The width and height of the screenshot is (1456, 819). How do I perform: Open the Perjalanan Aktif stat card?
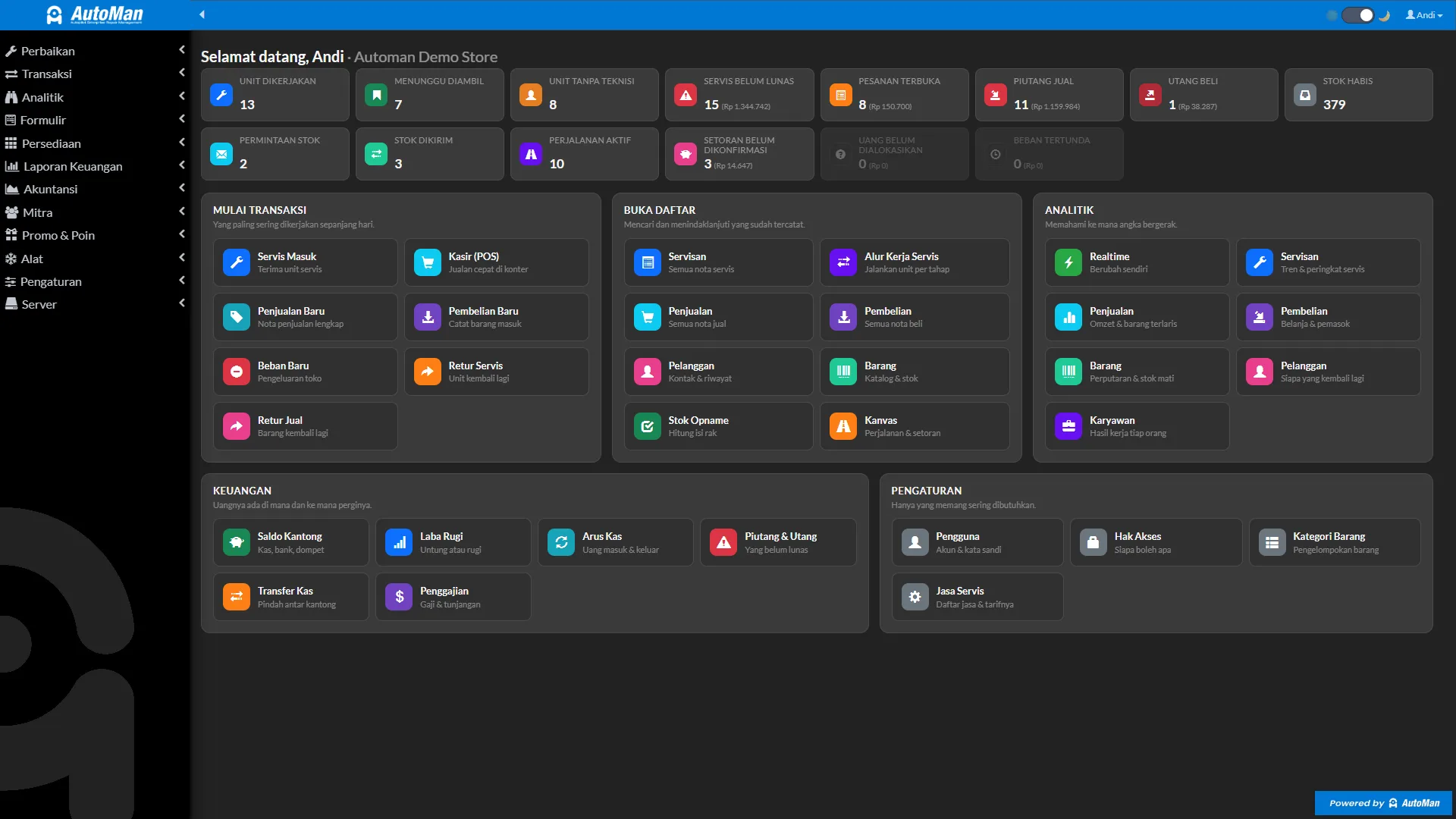pyautogui.click(x=585, y=154)
